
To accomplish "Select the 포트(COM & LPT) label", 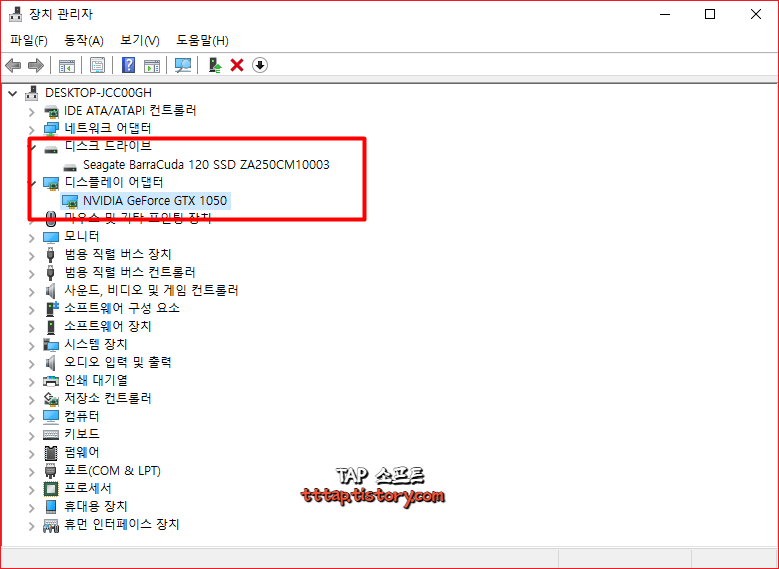I will pyautogui.click(x=113, y=471).
